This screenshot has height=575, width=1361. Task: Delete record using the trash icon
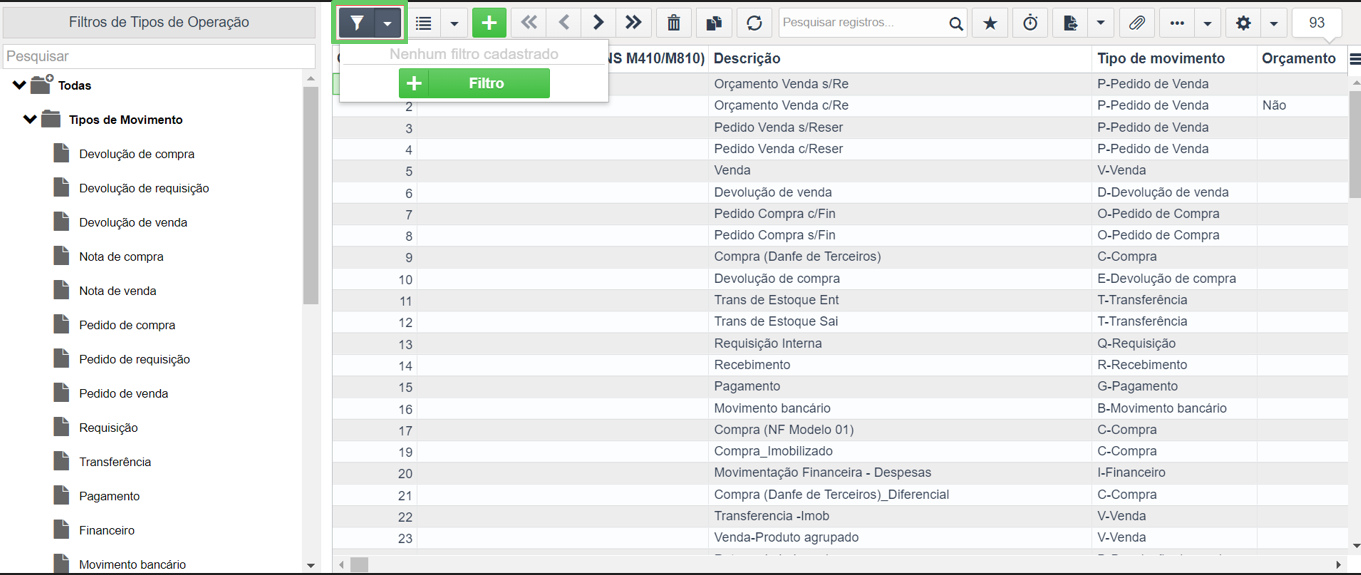674,23
